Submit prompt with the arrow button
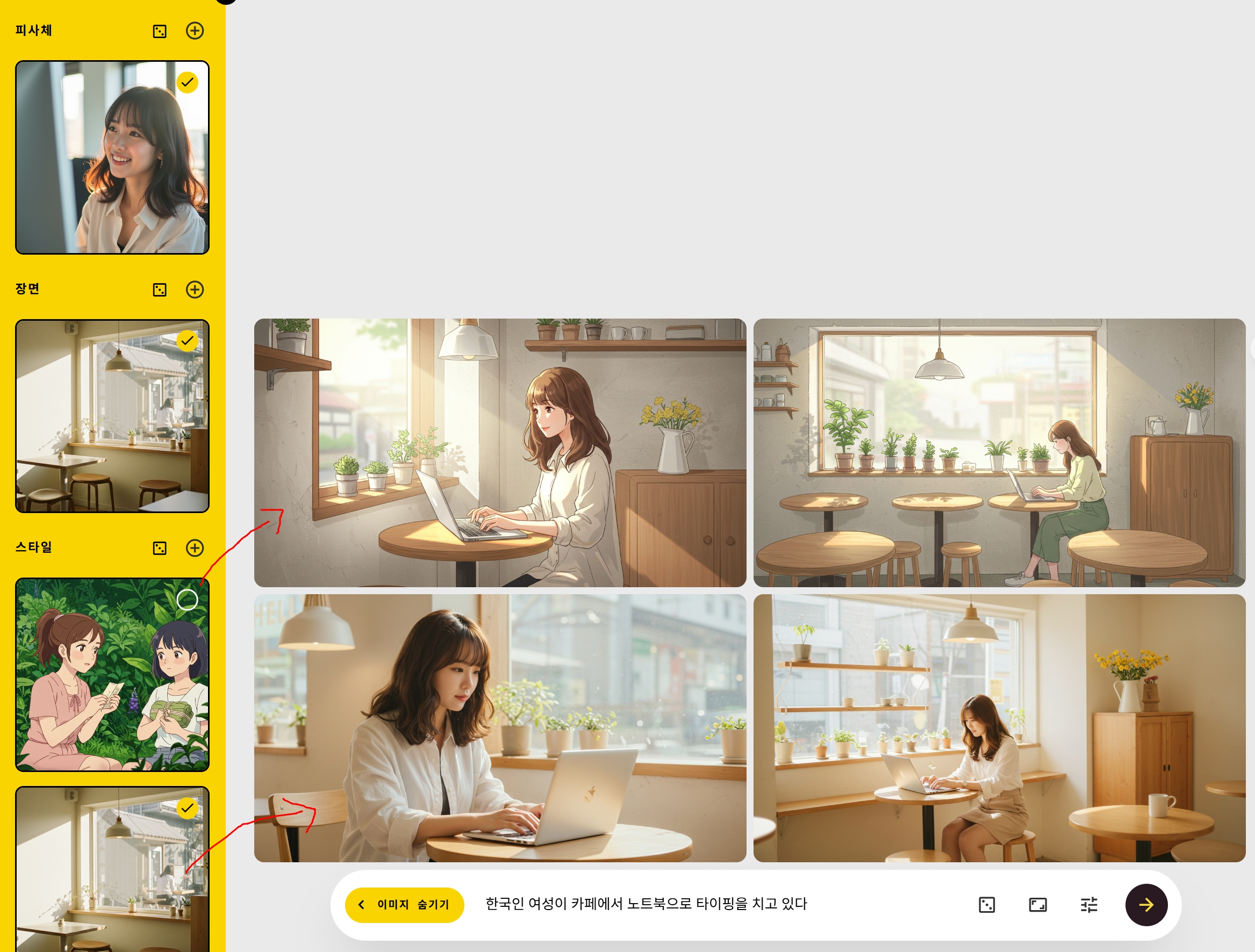Screen dimensions: 1255x952 [x=1146, y=904]
